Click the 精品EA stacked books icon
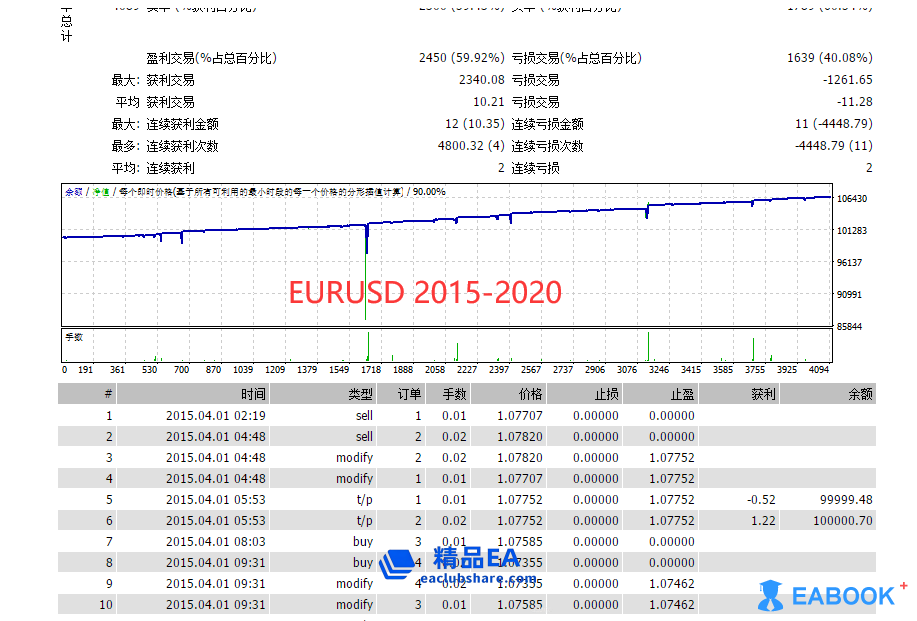The width and height of the screenshot is (917, 621). [x=394, y=566]
